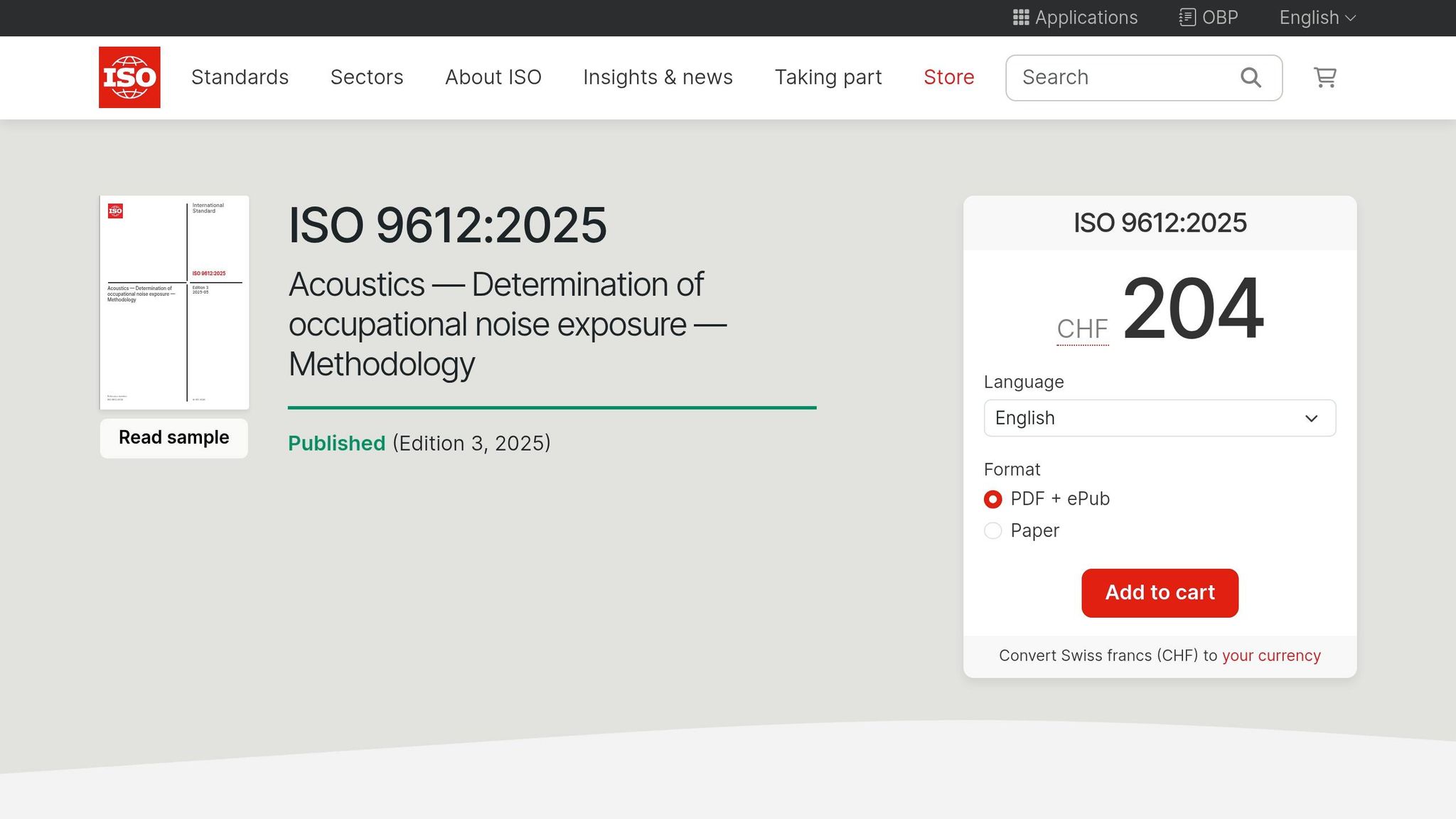Convert price using the your currency link
The height and width of the screenshot is (819, 1456).
(x=1270, y=655)
